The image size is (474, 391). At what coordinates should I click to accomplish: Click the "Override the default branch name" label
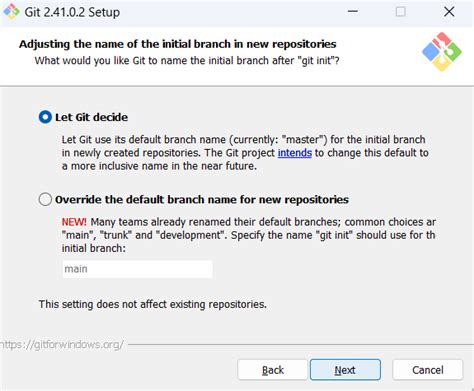(x=202, y=199)
